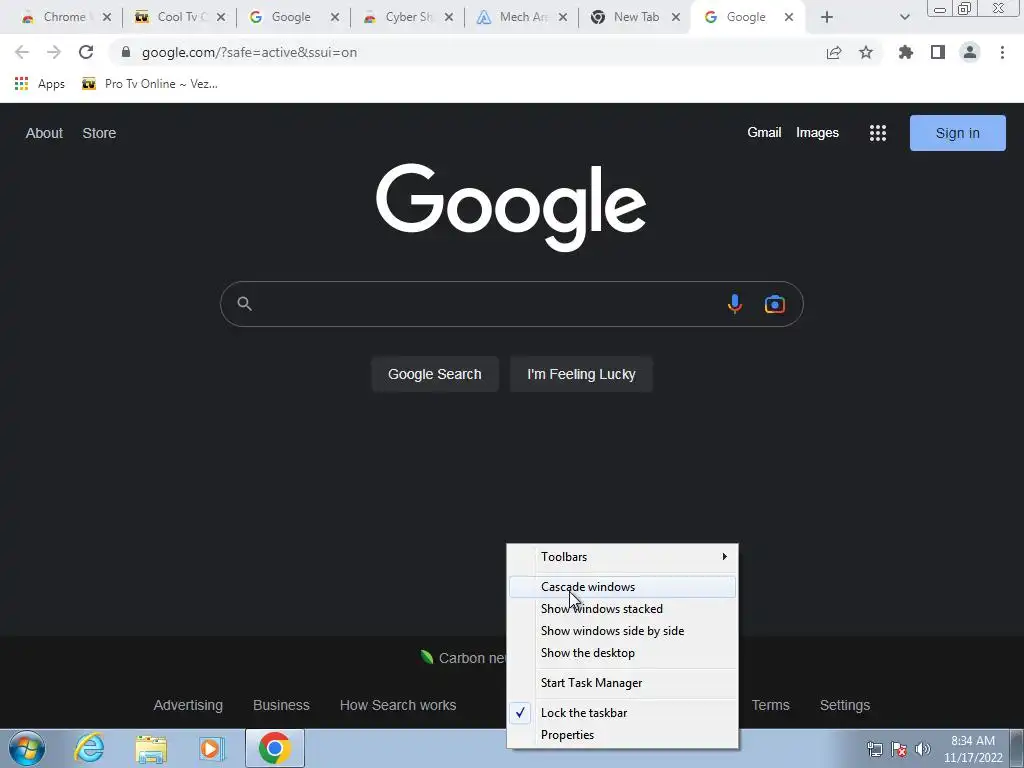Open the Settings footer link
The image size is (1024, 768).
tap(844, 705)
